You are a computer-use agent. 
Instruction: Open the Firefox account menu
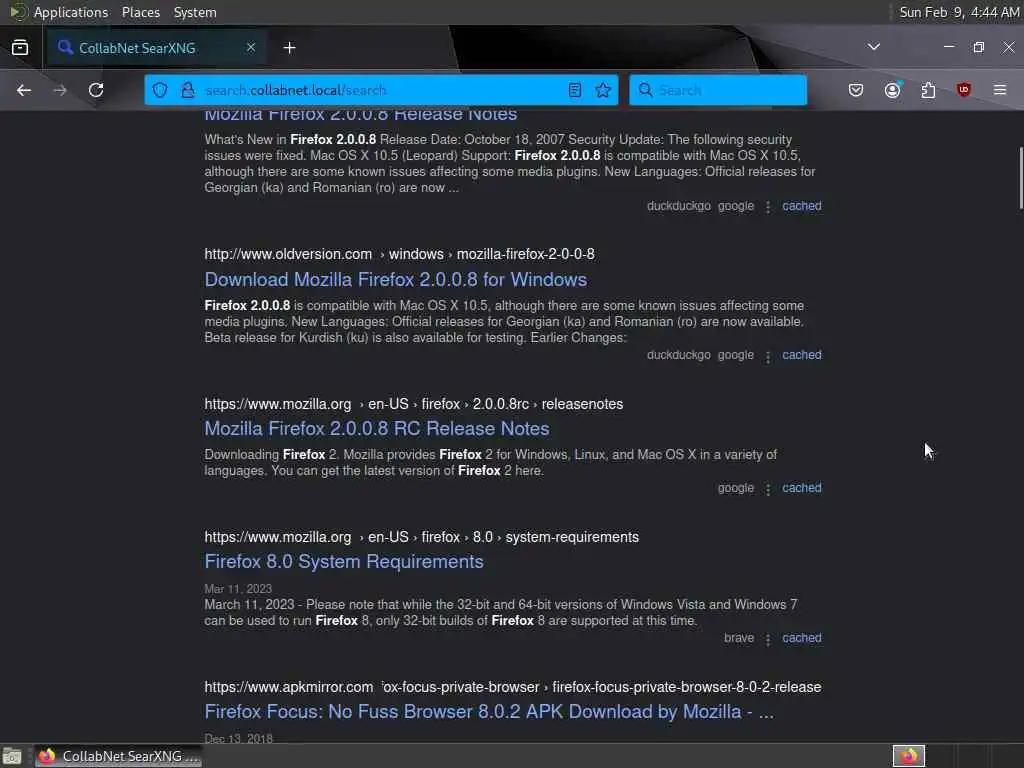click(892, 90)
